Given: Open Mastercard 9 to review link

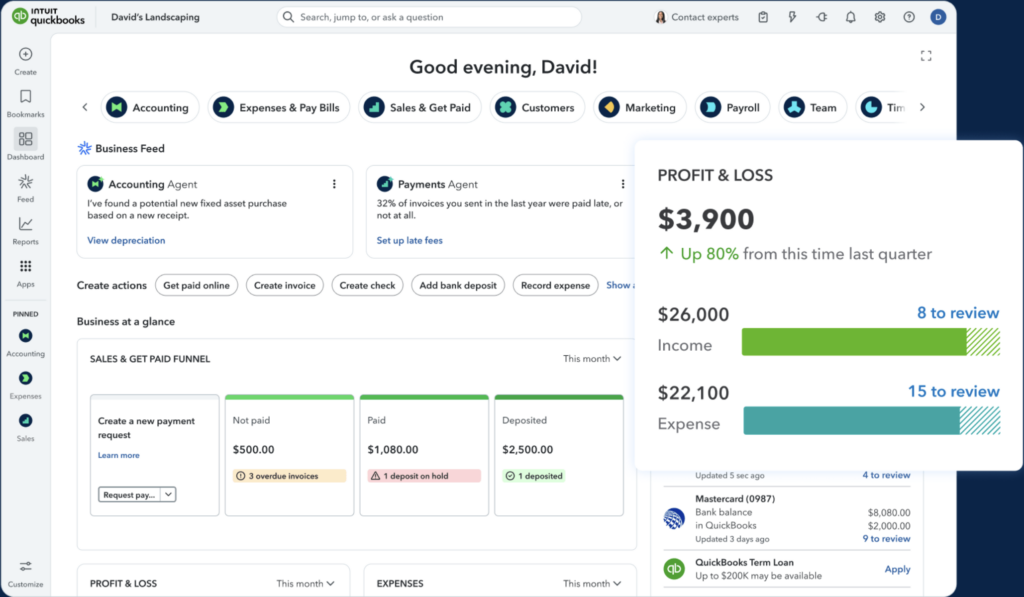Looking at the screenshot, I should (x=886, y=539).
